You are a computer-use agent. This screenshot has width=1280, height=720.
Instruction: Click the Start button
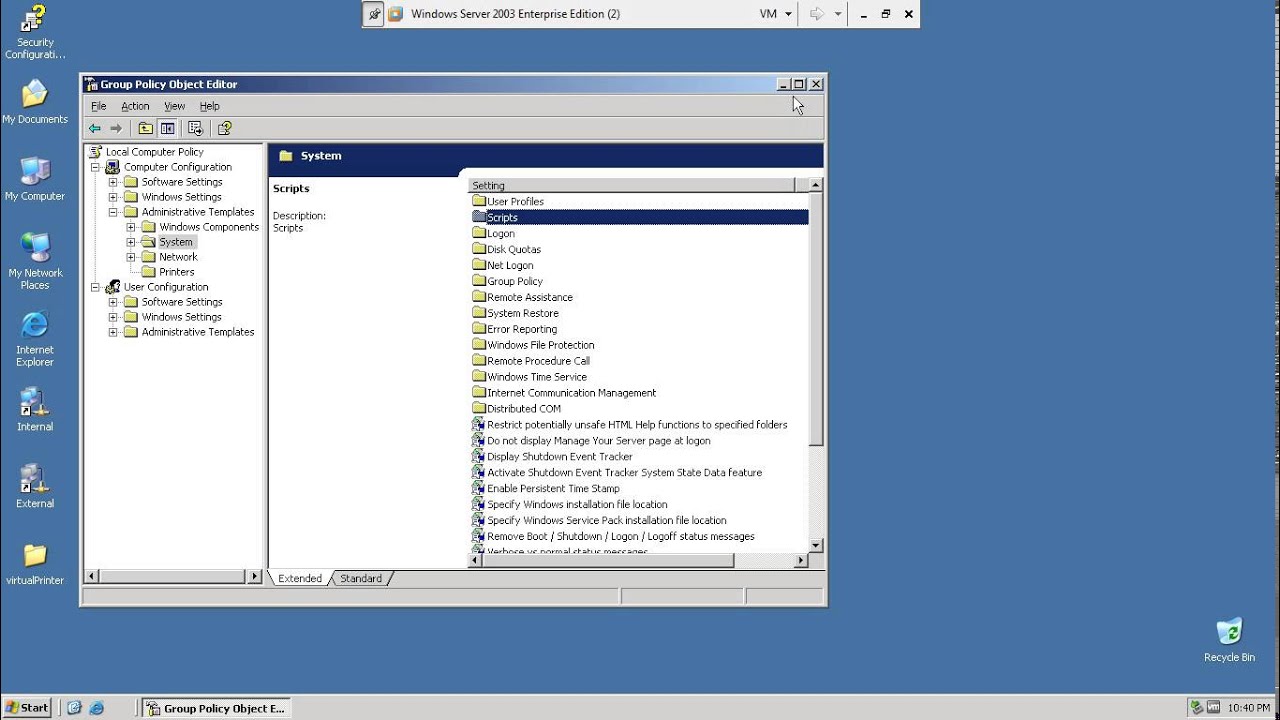point(27,708)
